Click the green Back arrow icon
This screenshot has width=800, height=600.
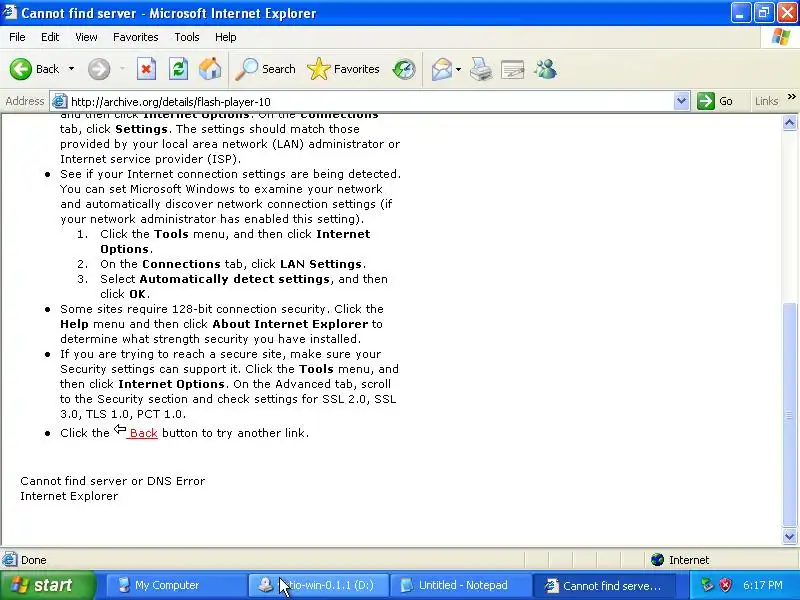[20, 69]
